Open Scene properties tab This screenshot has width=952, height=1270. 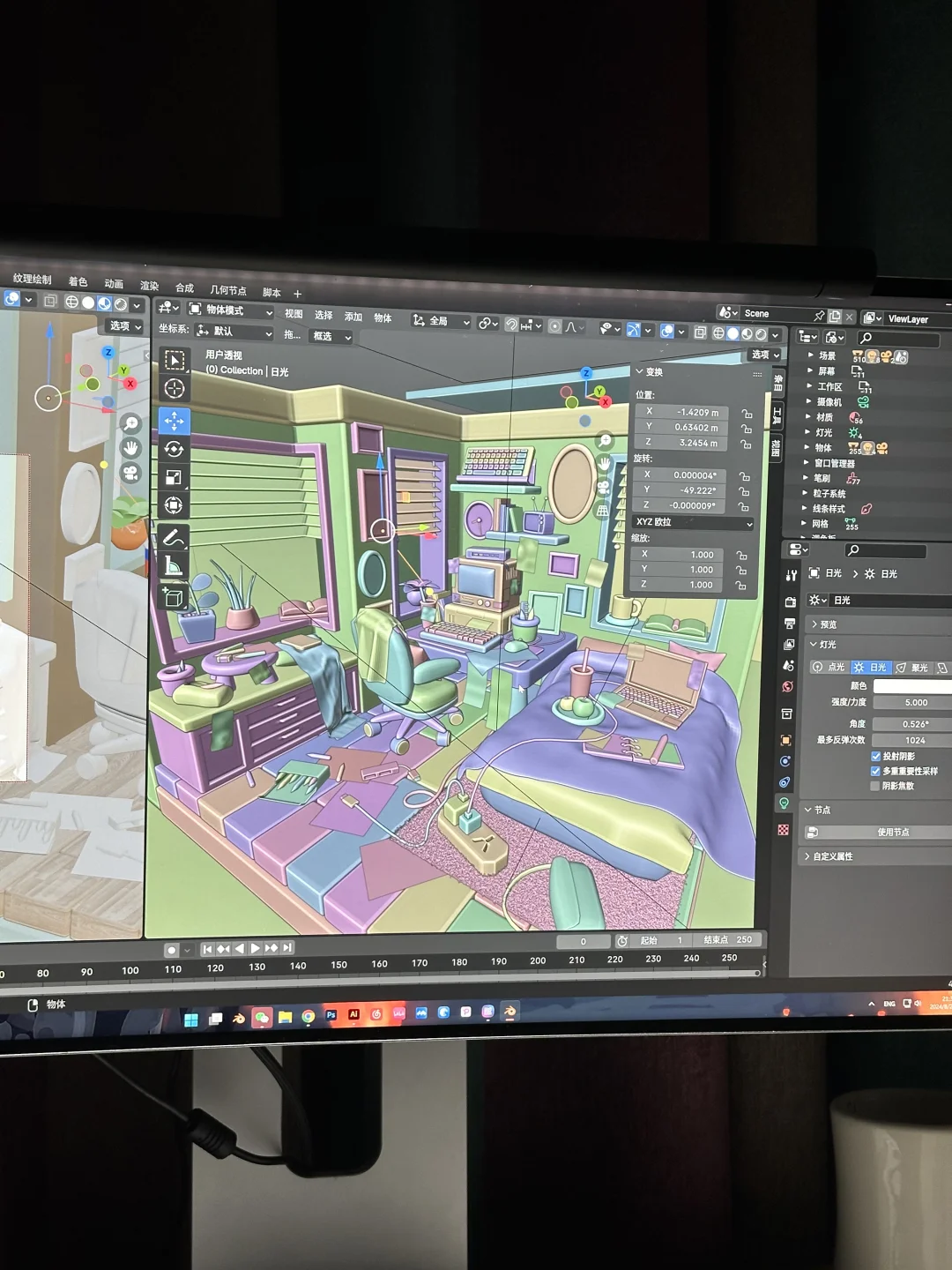(x=789, y=666)
